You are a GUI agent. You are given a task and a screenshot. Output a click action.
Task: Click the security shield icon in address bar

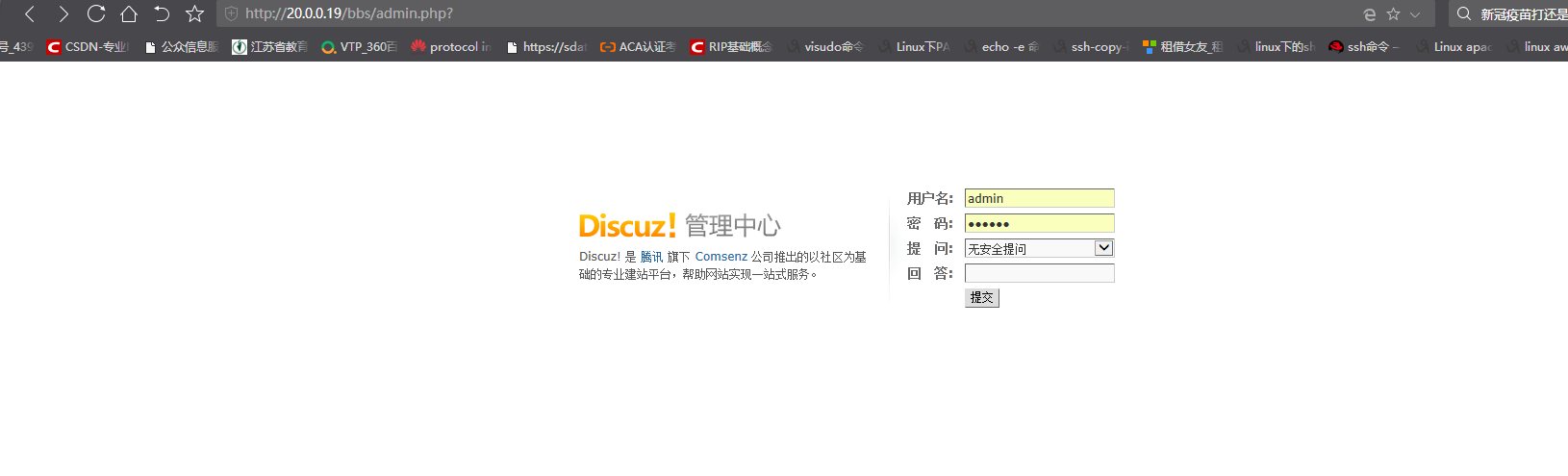coord(231,13)
